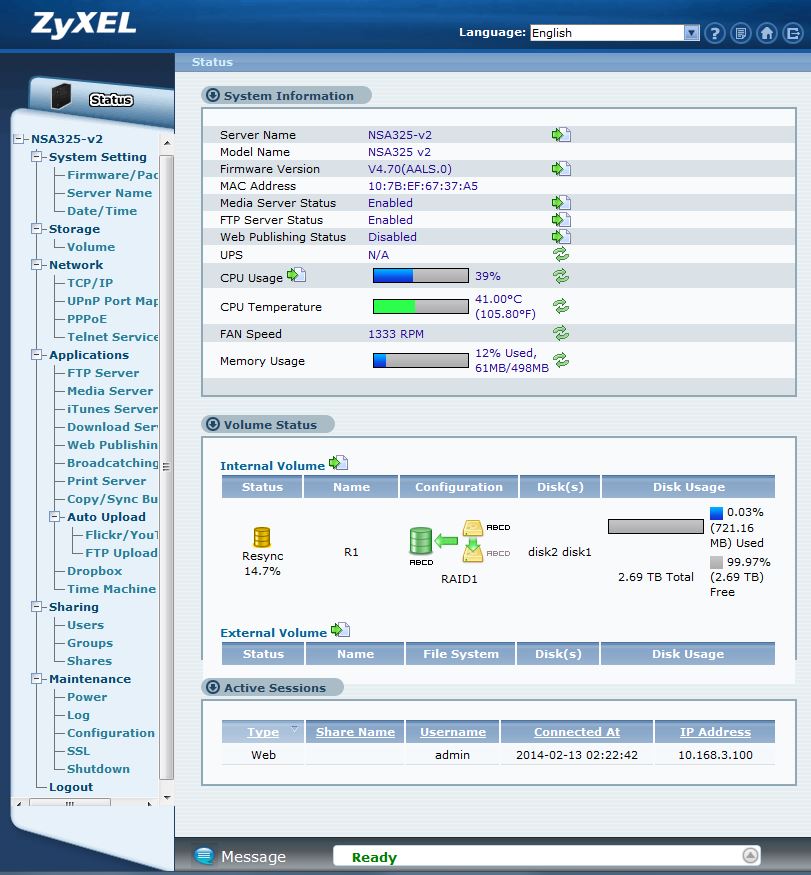Collapse the Sharing tree node toggle
This screenshot has height=875, width=811.
click(37, 607)
